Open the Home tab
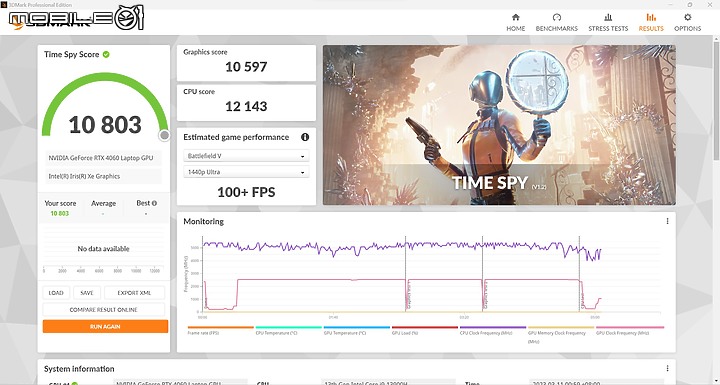This screenshot has height=385, width=720. click(x=516, y=23)
